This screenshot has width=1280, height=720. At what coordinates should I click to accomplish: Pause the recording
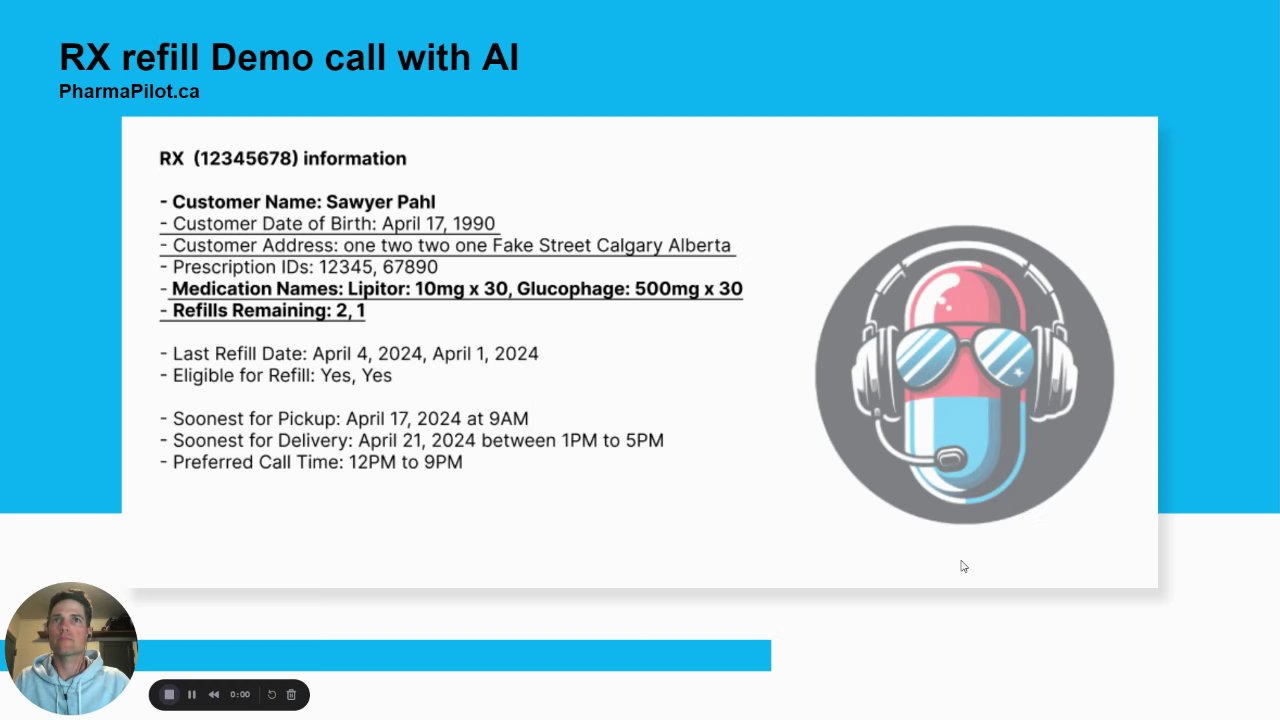tap(192, 694)
